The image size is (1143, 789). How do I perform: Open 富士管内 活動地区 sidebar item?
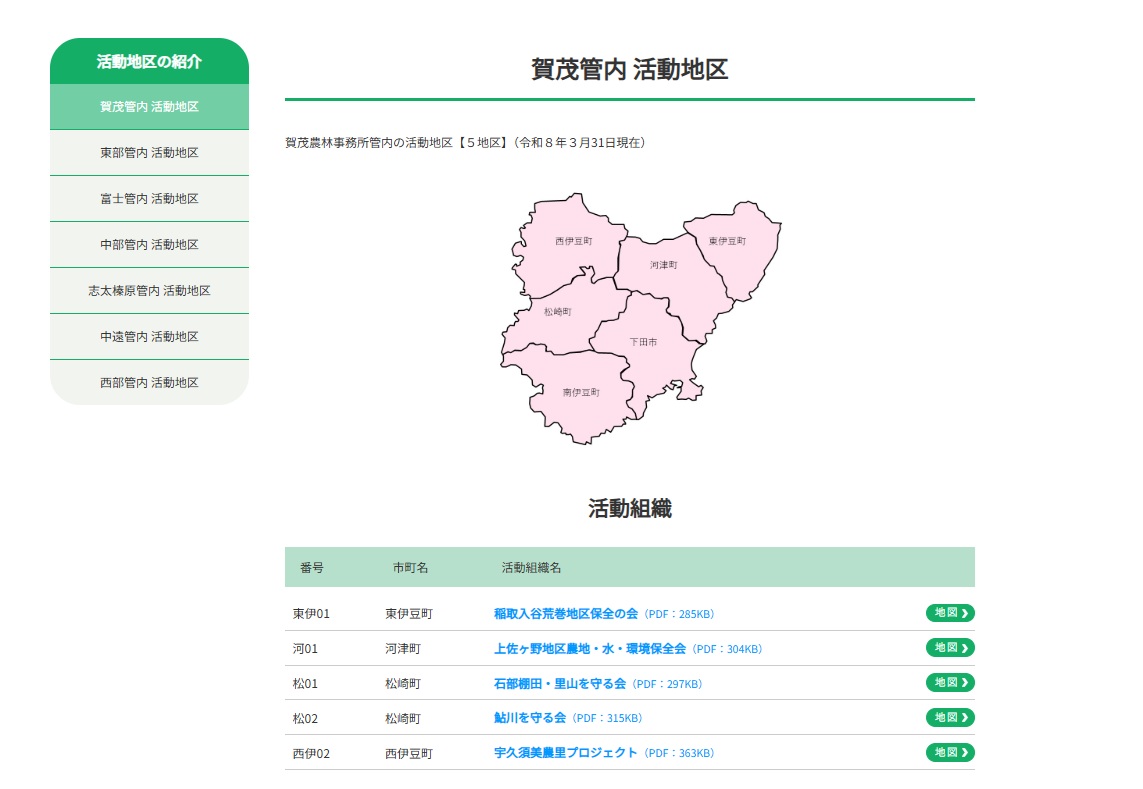click(149, 198)
